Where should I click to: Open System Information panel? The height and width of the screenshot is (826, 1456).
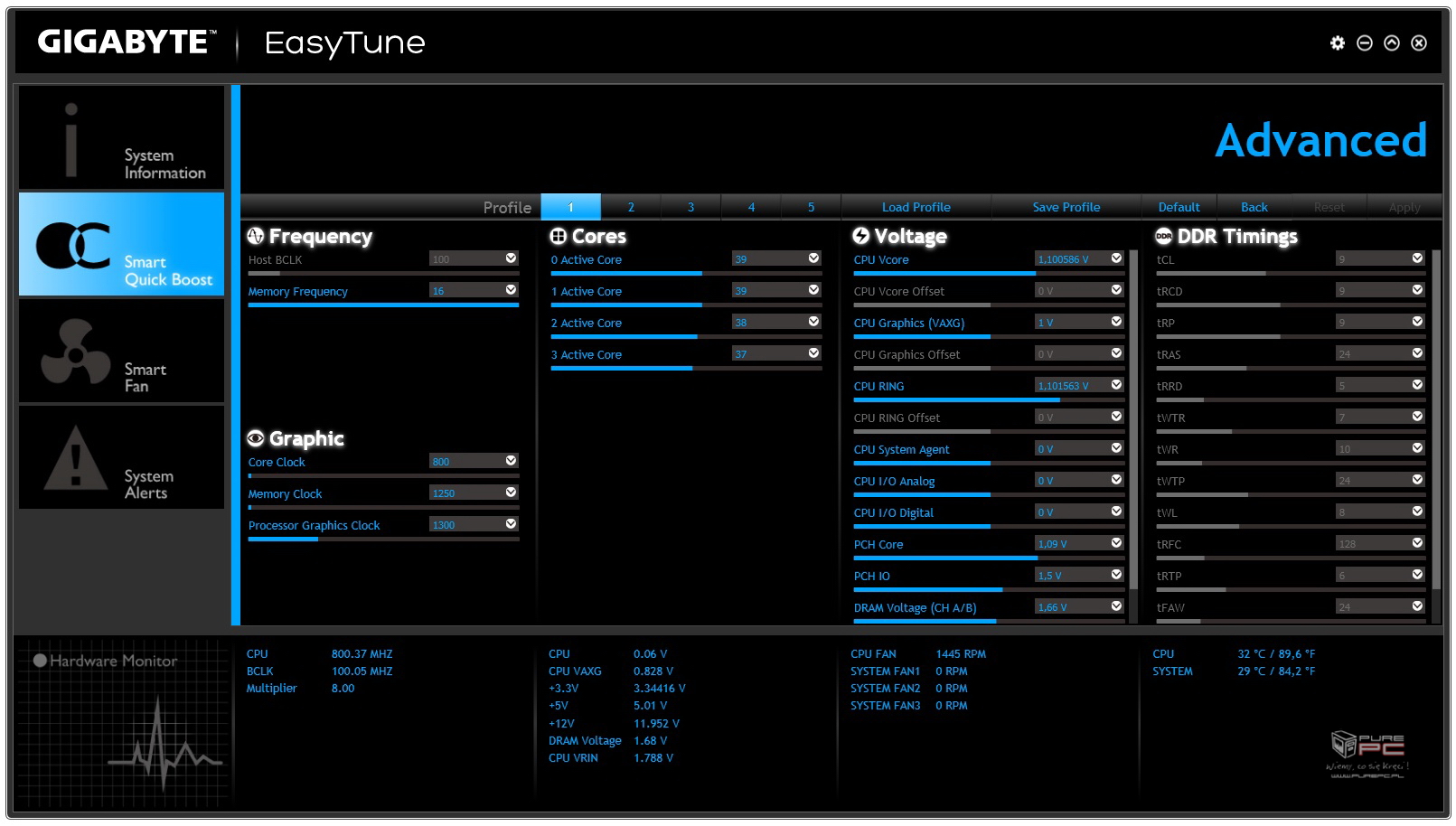(121, 137)
